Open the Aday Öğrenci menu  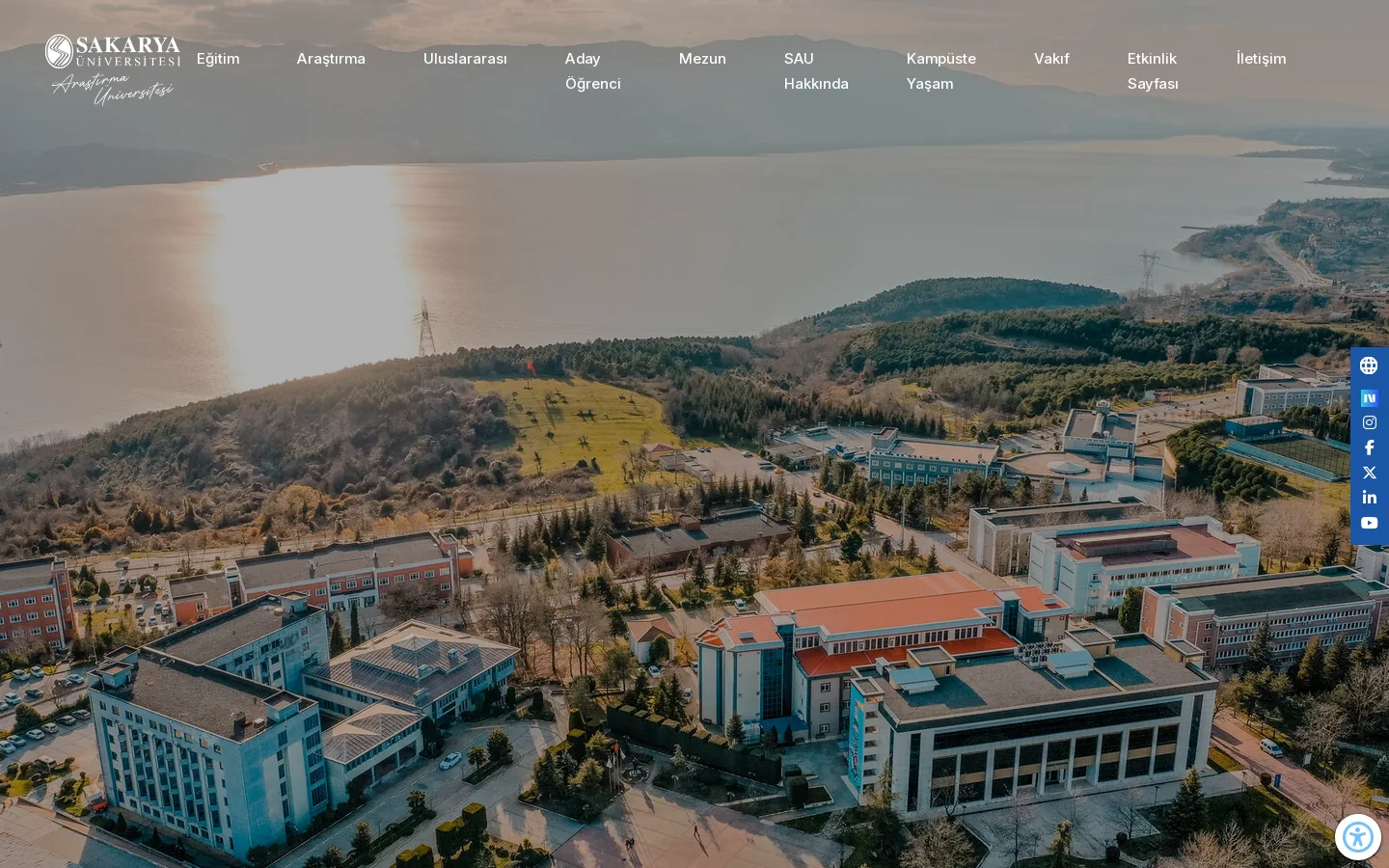click(592, 71)
